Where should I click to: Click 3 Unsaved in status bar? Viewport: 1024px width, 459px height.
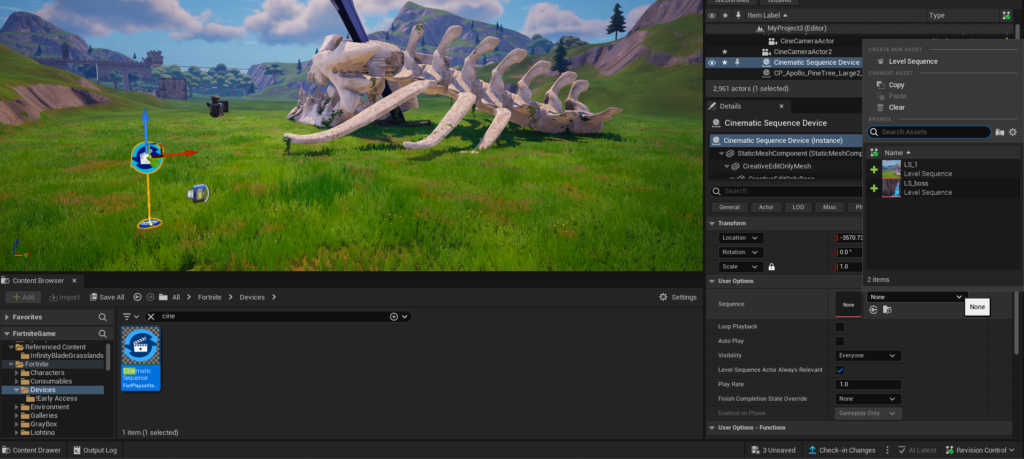[773, 450]
